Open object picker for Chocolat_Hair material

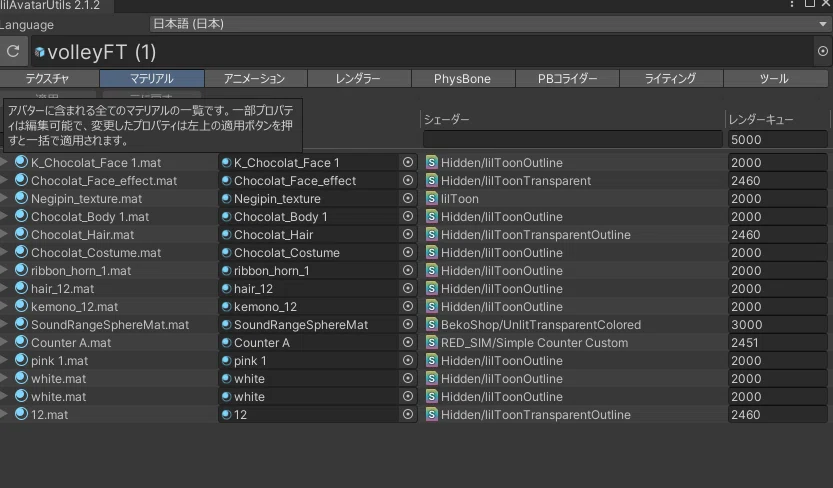coord(407,235)
